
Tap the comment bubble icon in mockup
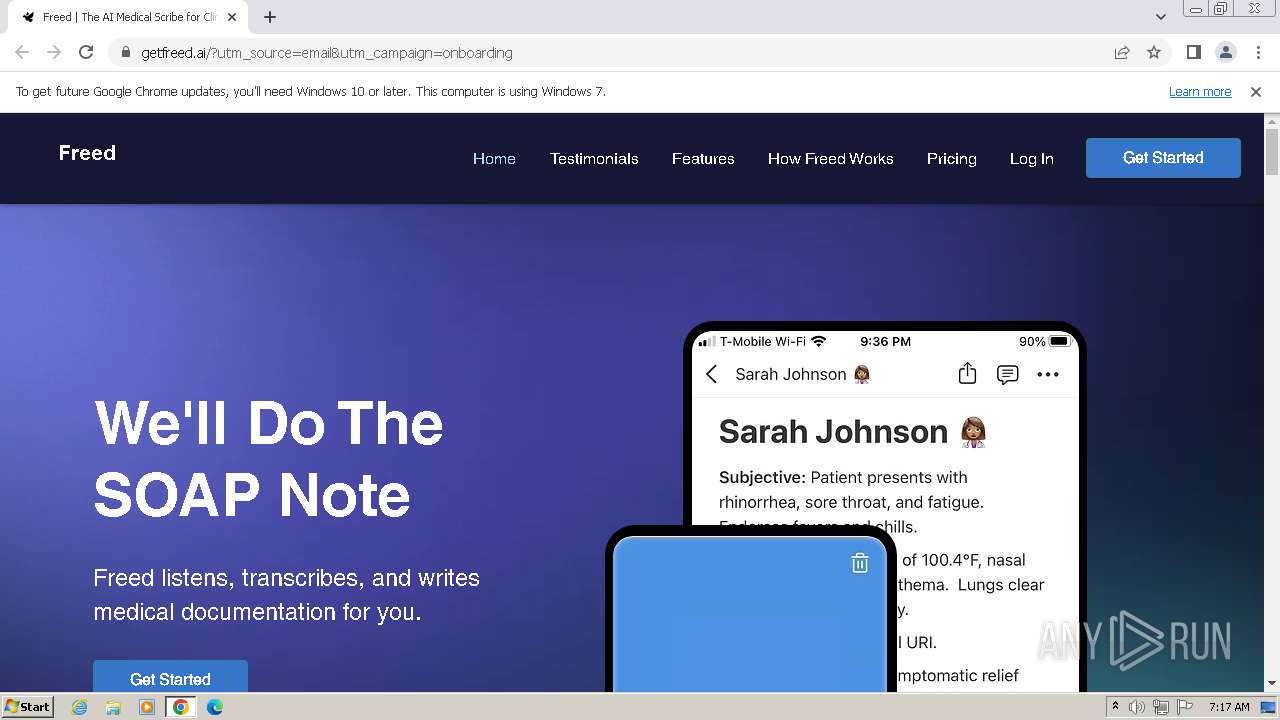coord(1007,374)
